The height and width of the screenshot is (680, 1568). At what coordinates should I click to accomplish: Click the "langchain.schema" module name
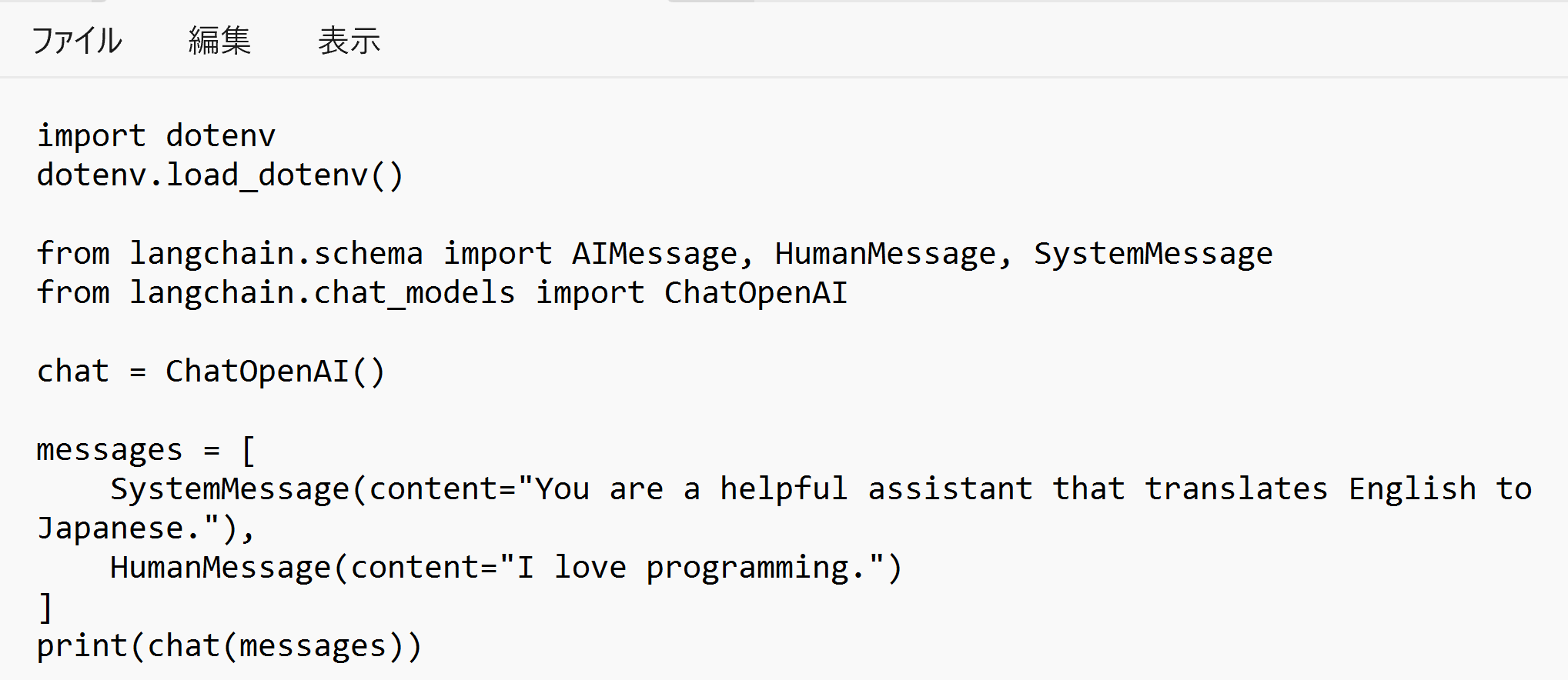pos(276,254)
